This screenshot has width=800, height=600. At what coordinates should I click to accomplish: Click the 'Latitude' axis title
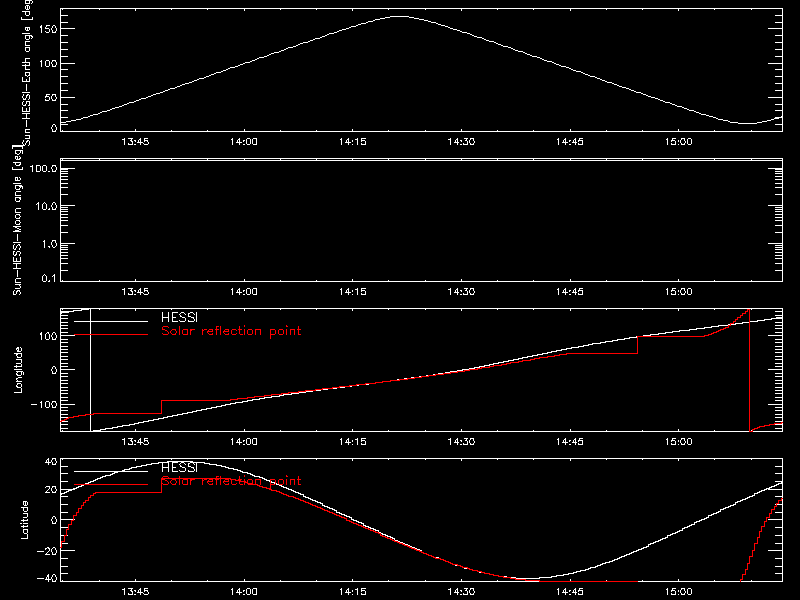24,520
